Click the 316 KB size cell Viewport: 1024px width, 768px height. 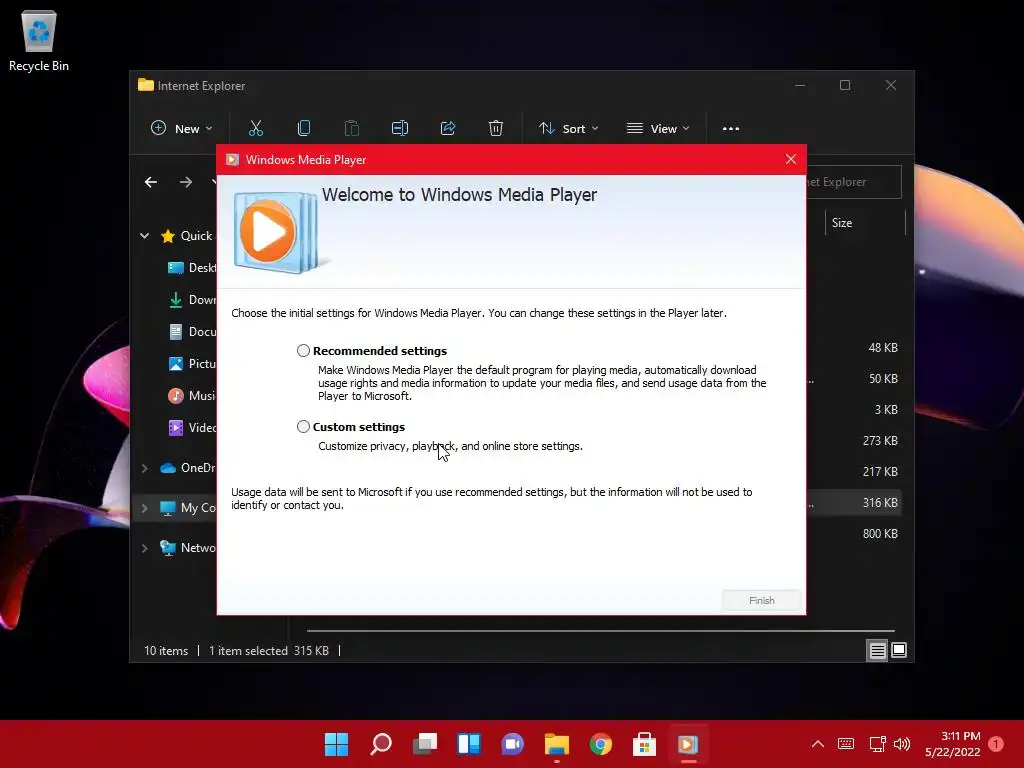click(x=880, y=503)
